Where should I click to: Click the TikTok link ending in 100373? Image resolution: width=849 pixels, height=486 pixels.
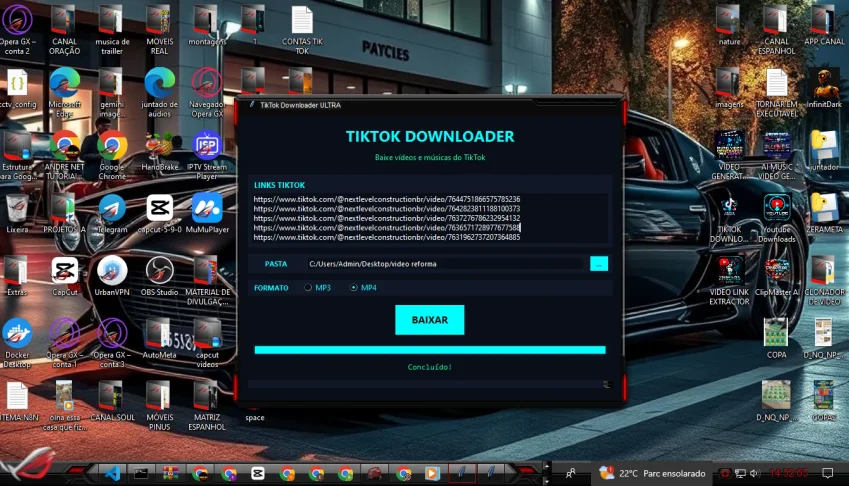[387, 208]
